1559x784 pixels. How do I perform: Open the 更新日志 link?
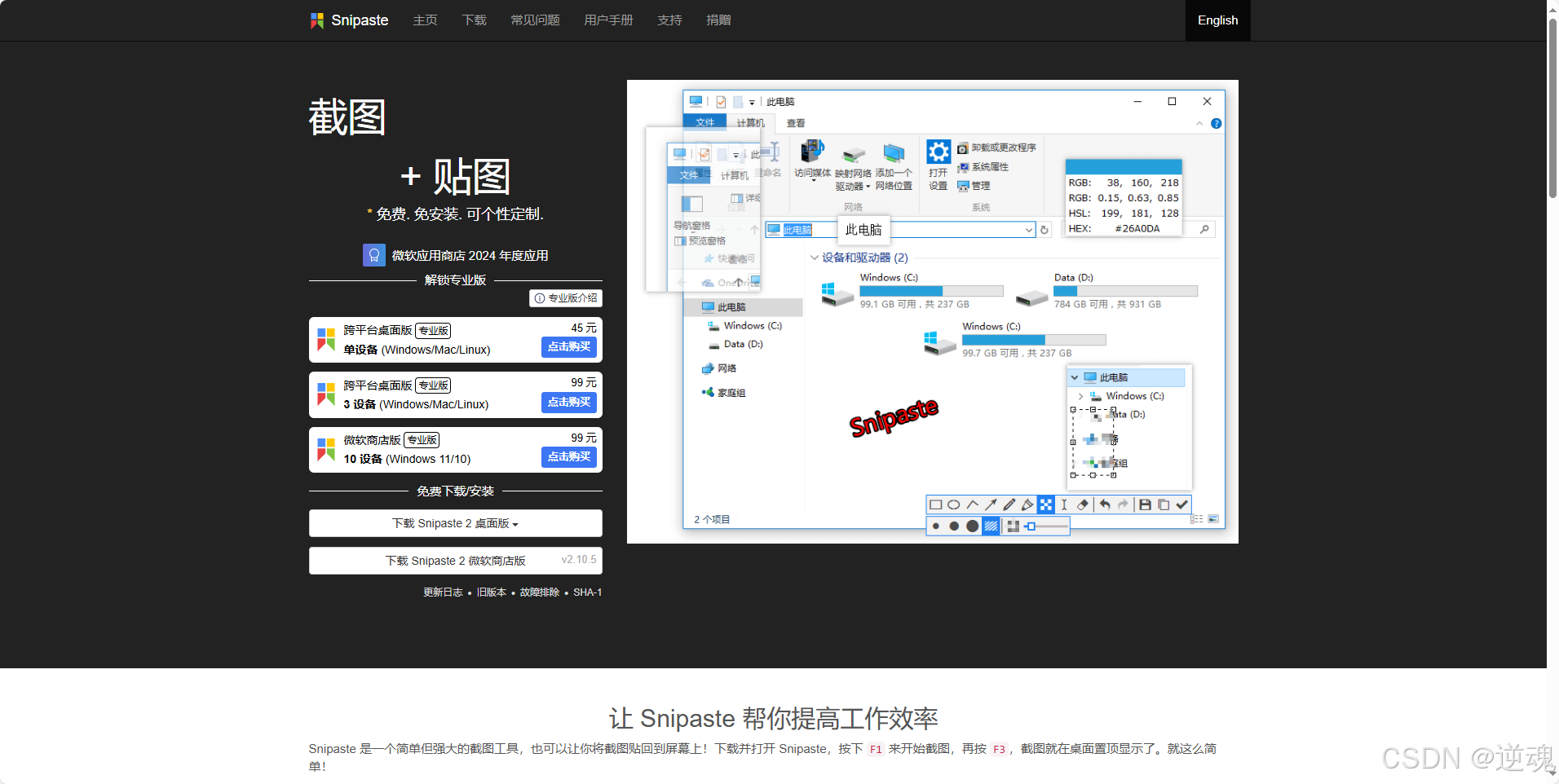tap(443, 592)
